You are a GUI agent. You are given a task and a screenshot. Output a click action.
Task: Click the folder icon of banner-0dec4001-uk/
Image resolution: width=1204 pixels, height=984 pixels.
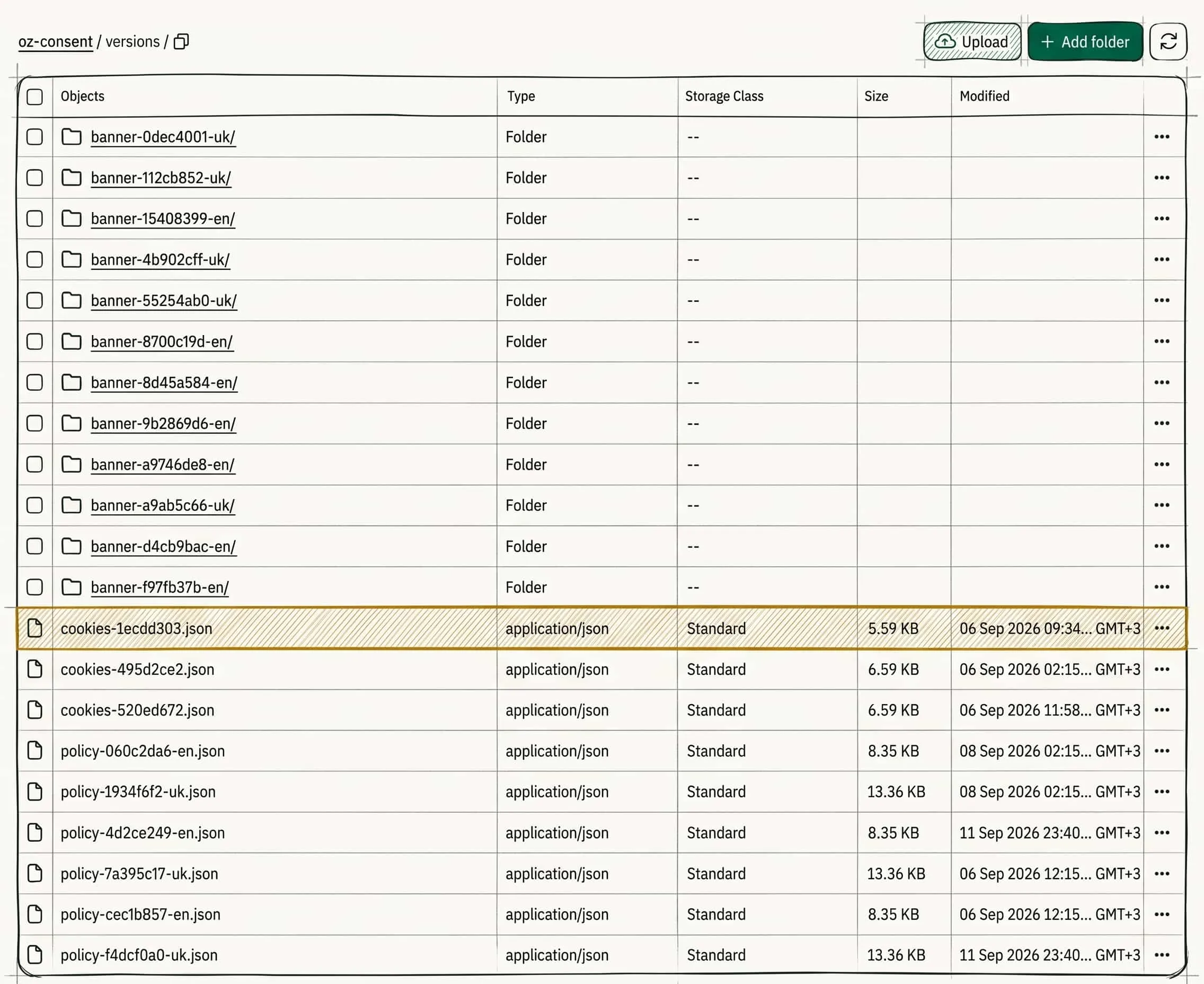click(x=72, y=137)
